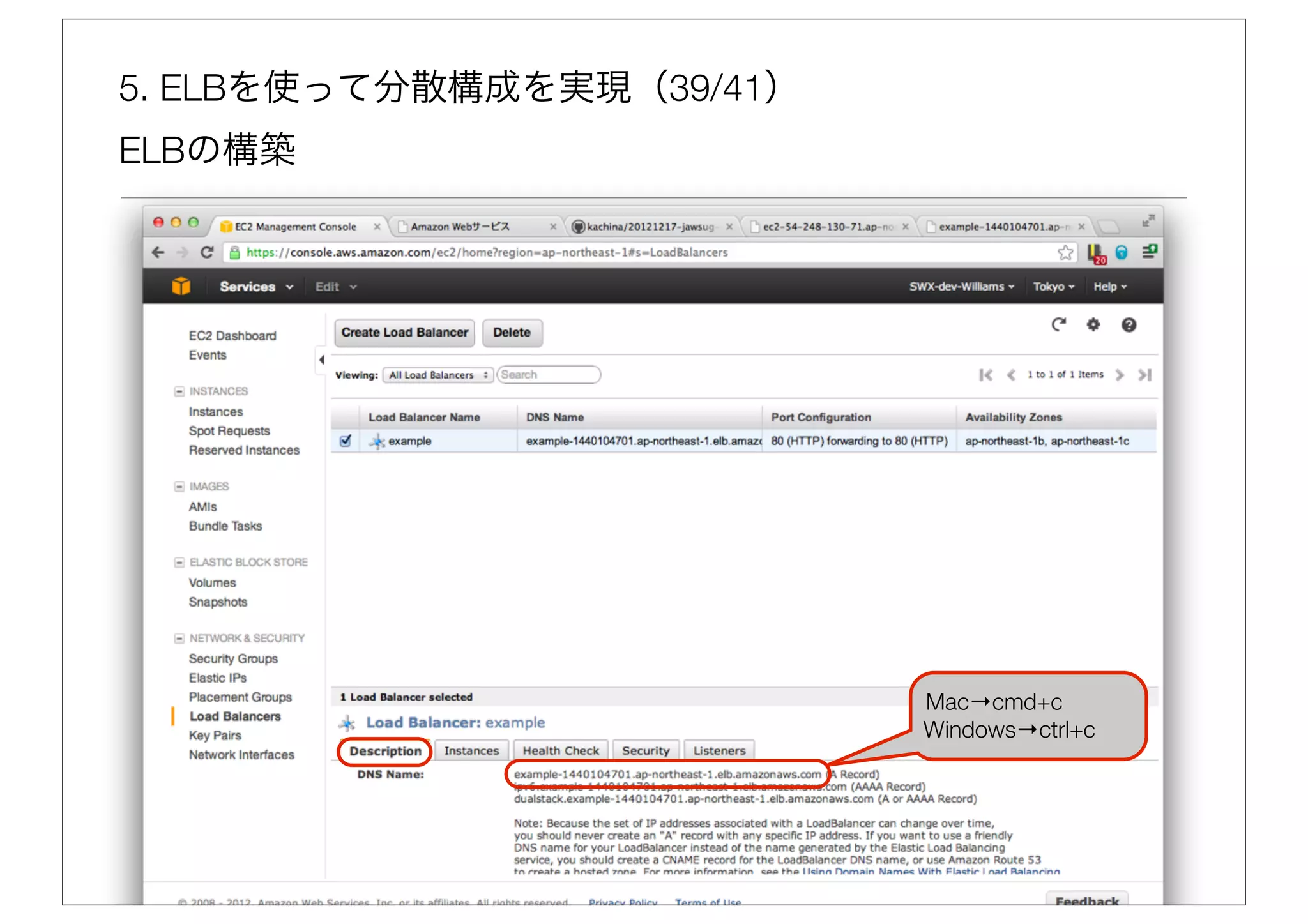
Task: Go to the first page of items
Action: pos(985,375)
